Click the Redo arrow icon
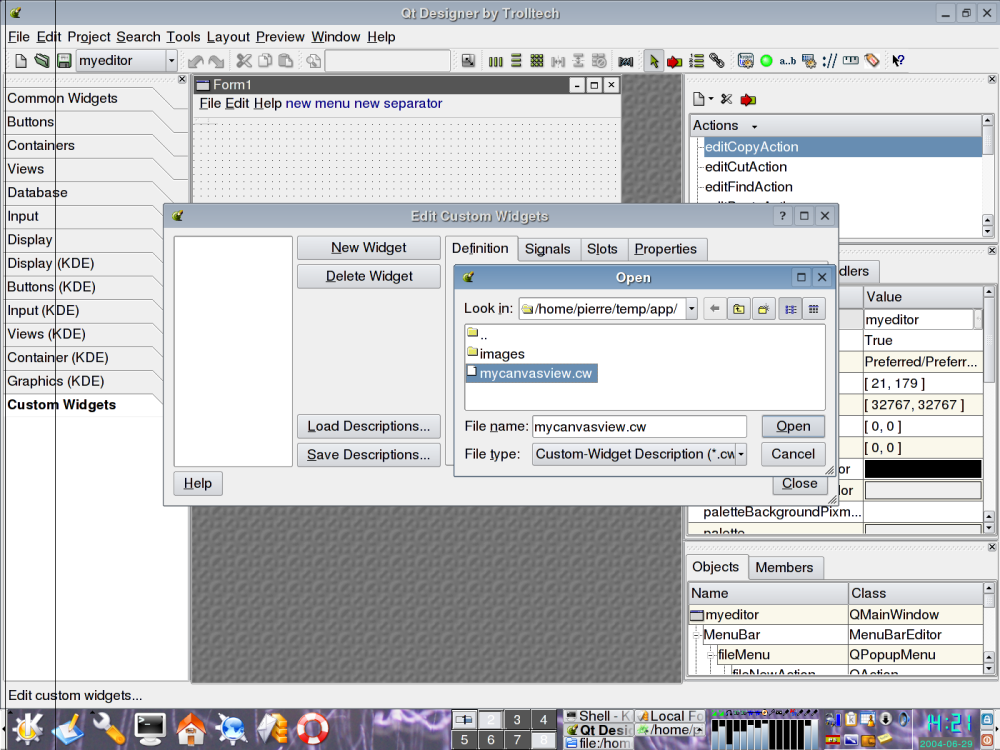Screen dimensions: 1000x750 (217, 61)
